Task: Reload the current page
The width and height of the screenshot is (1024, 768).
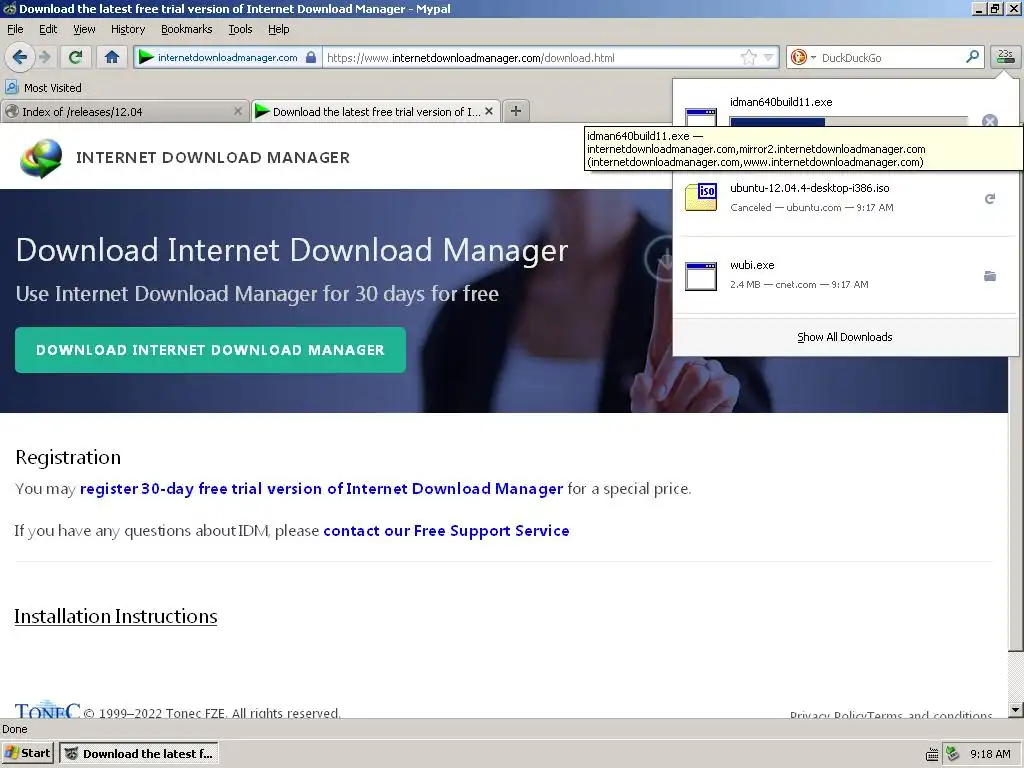Action: [76, 57]
